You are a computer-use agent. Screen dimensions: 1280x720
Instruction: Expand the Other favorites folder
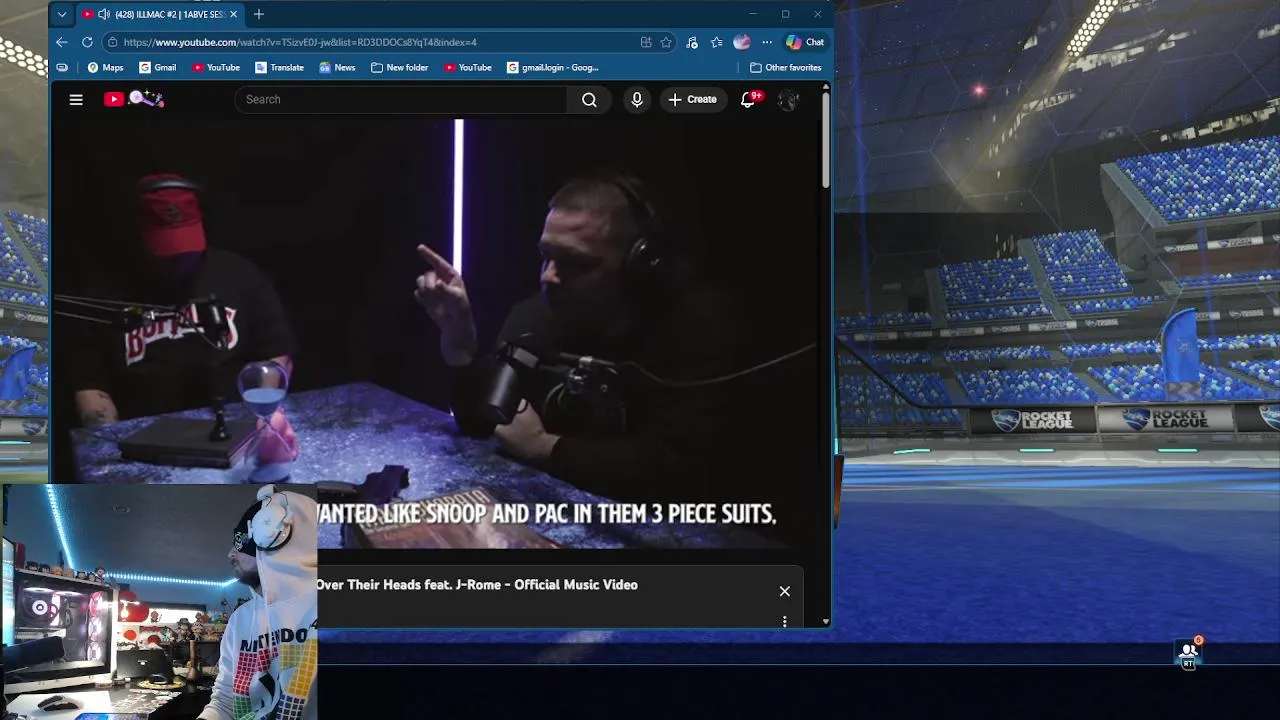pos(785,67)
